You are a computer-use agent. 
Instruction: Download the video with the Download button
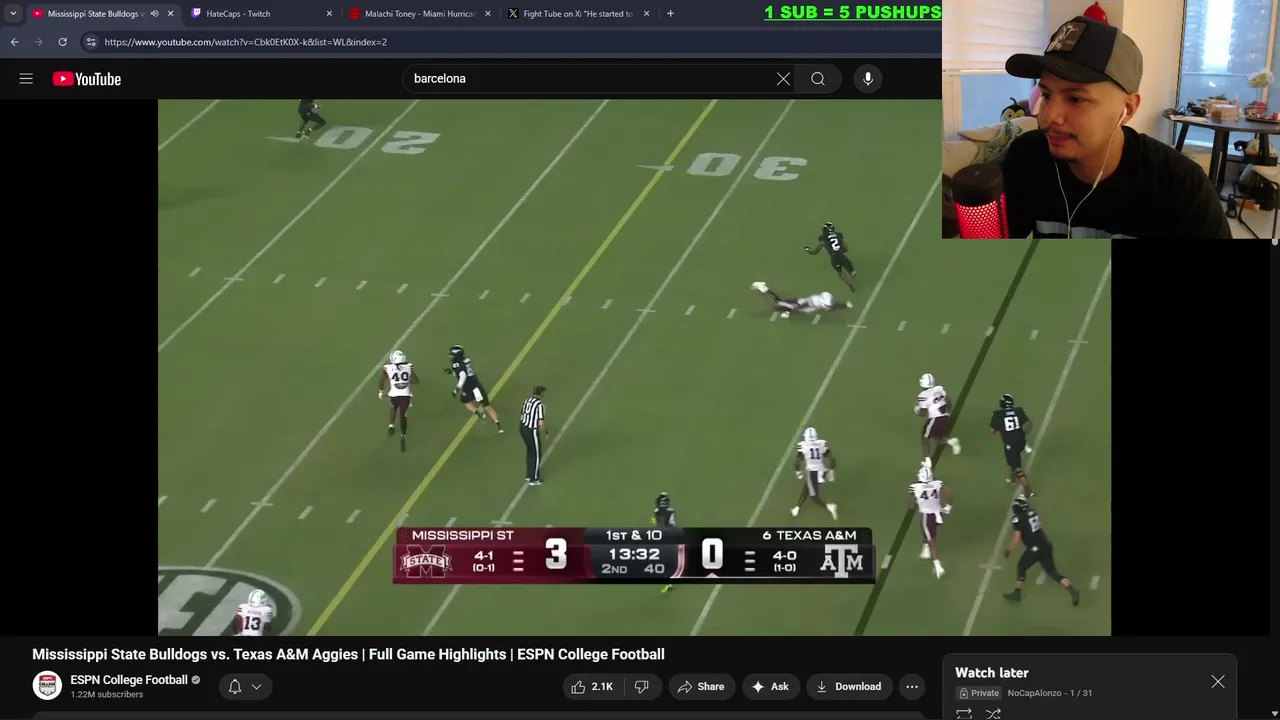point(848,687)
